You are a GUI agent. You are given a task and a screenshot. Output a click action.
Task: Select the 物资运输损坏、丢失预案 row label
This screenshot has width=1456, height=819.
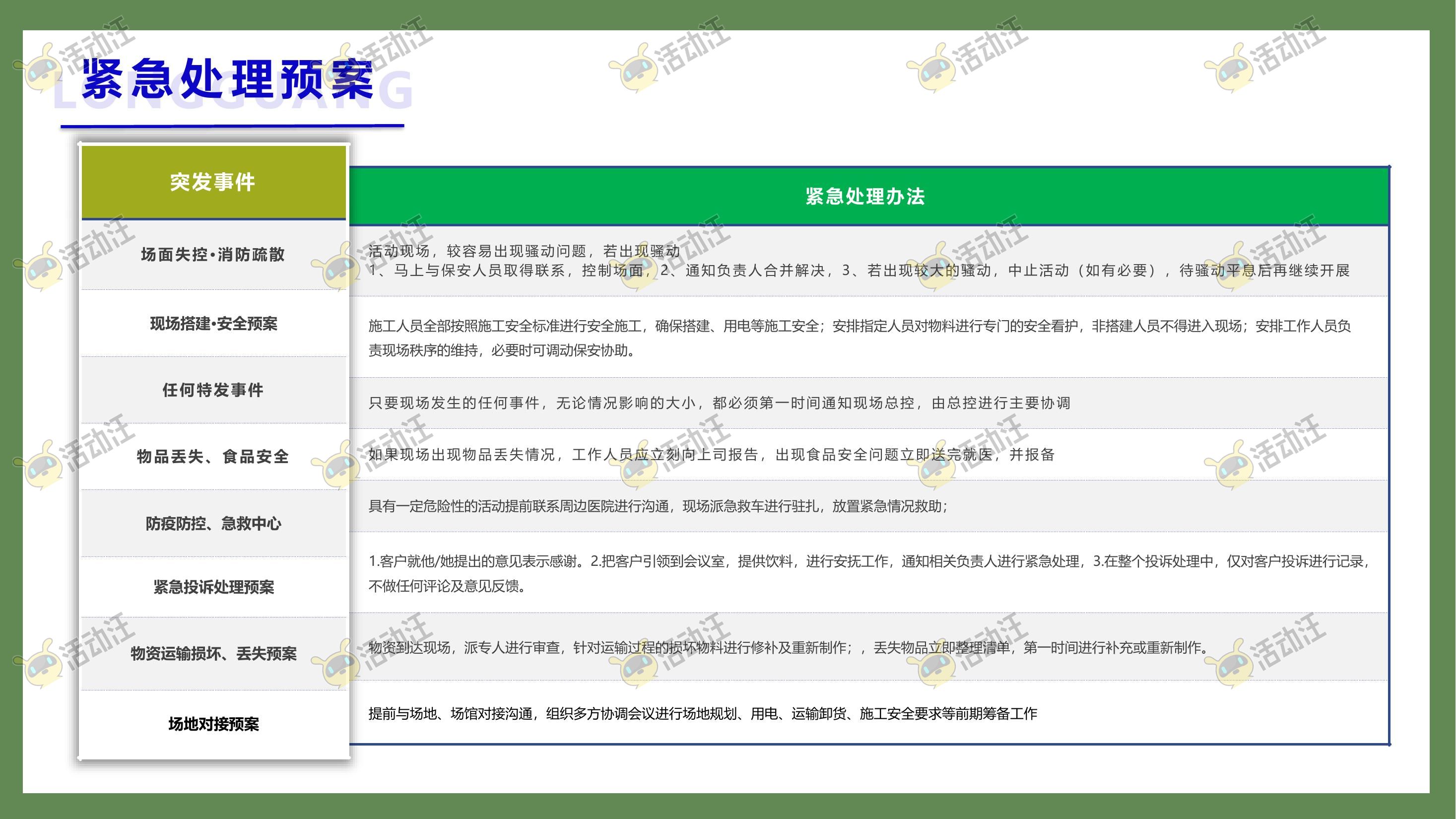click(x=213, y=653)
